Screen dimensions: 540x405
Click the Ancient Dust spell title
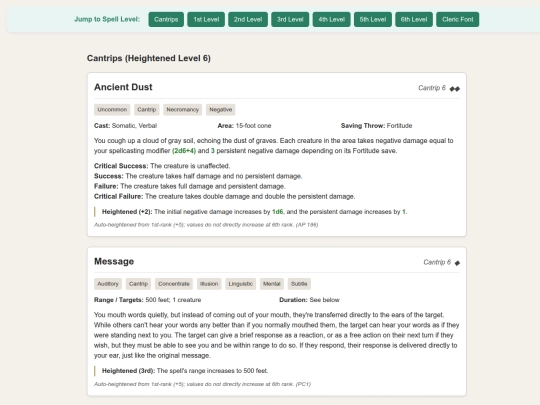tap(123, 87)
